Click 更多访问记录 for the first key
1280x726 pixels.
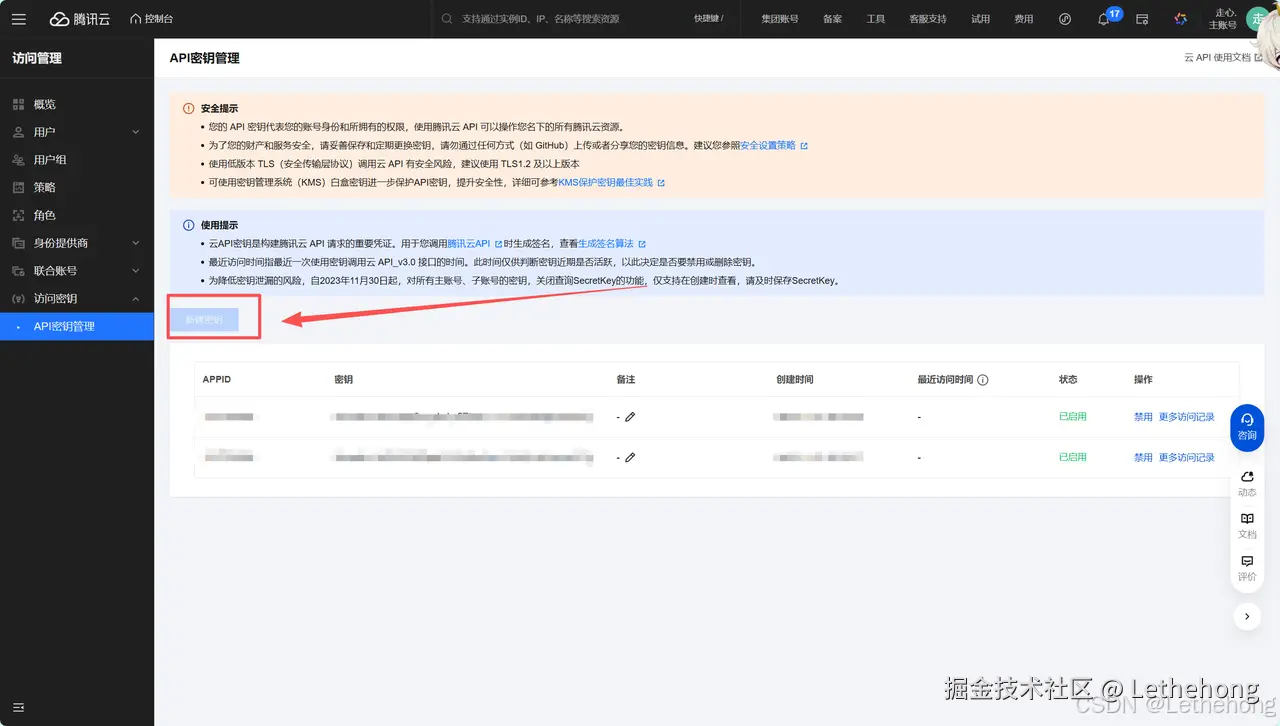coord(1186,417)
